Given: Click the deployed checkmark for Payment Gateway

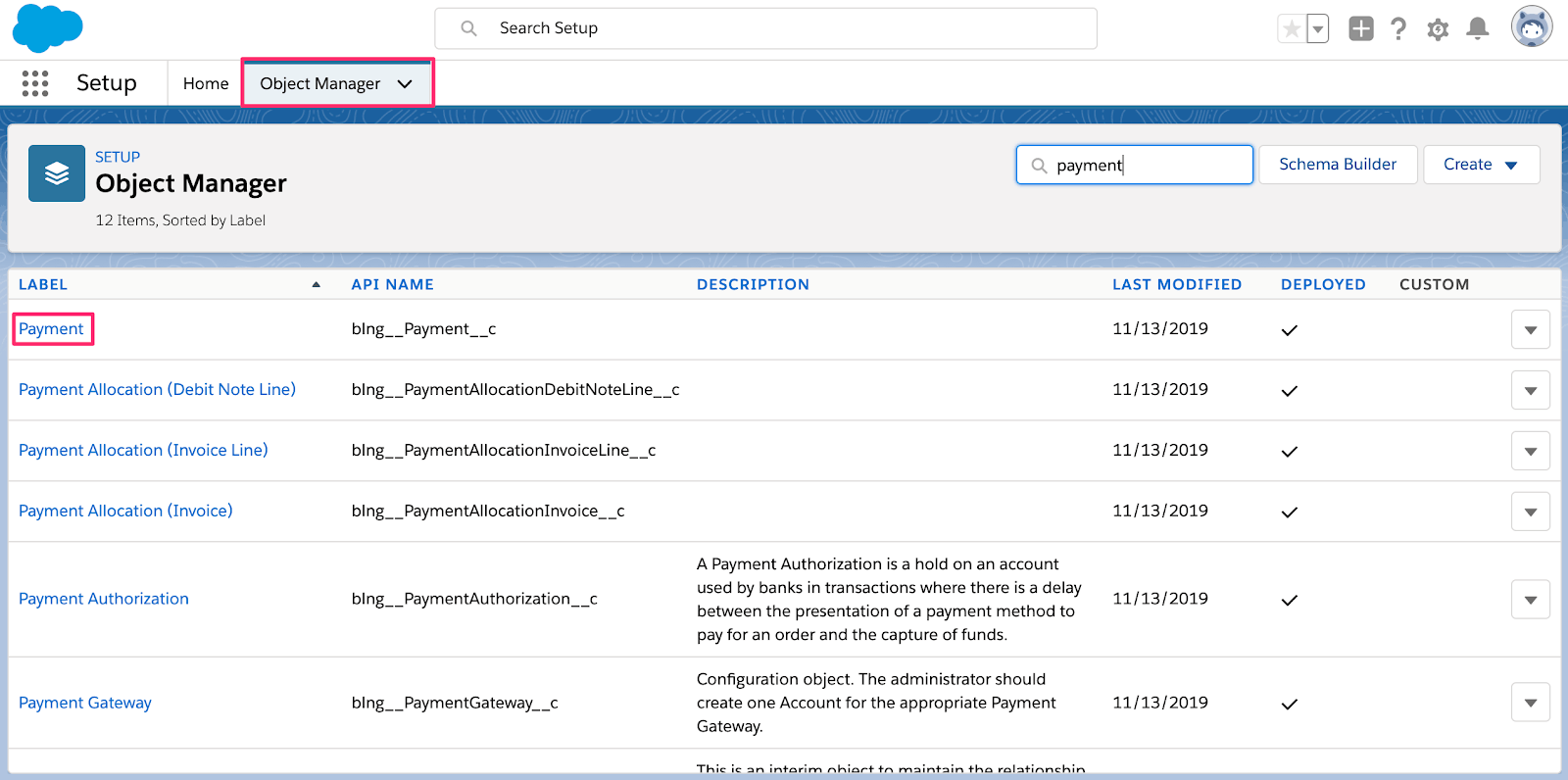Looking at the screenshot, I should coord(1290,704).
